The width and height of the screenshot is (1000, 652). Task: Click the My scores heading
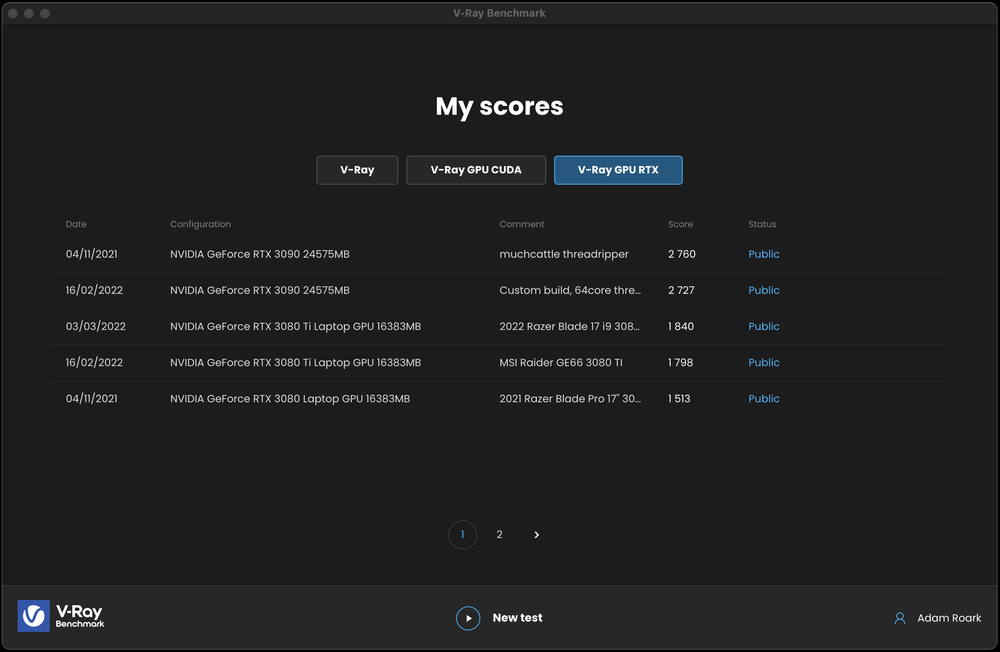[499, 106]
